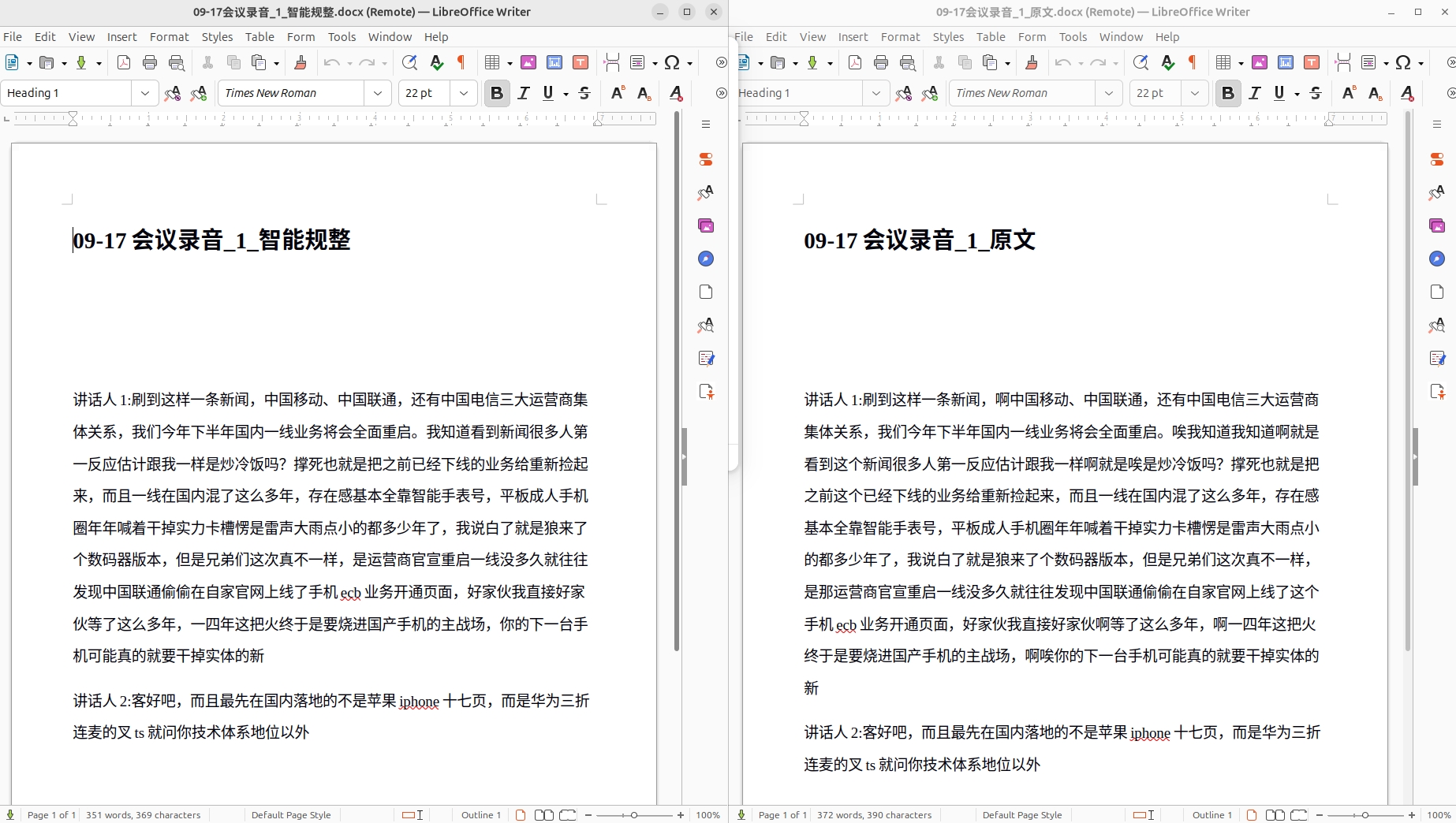The width and height of the screenshot is (1456, 823).
Task: Open Special Character dropdown arrow in left window
Action: click(x=689, y=63)
